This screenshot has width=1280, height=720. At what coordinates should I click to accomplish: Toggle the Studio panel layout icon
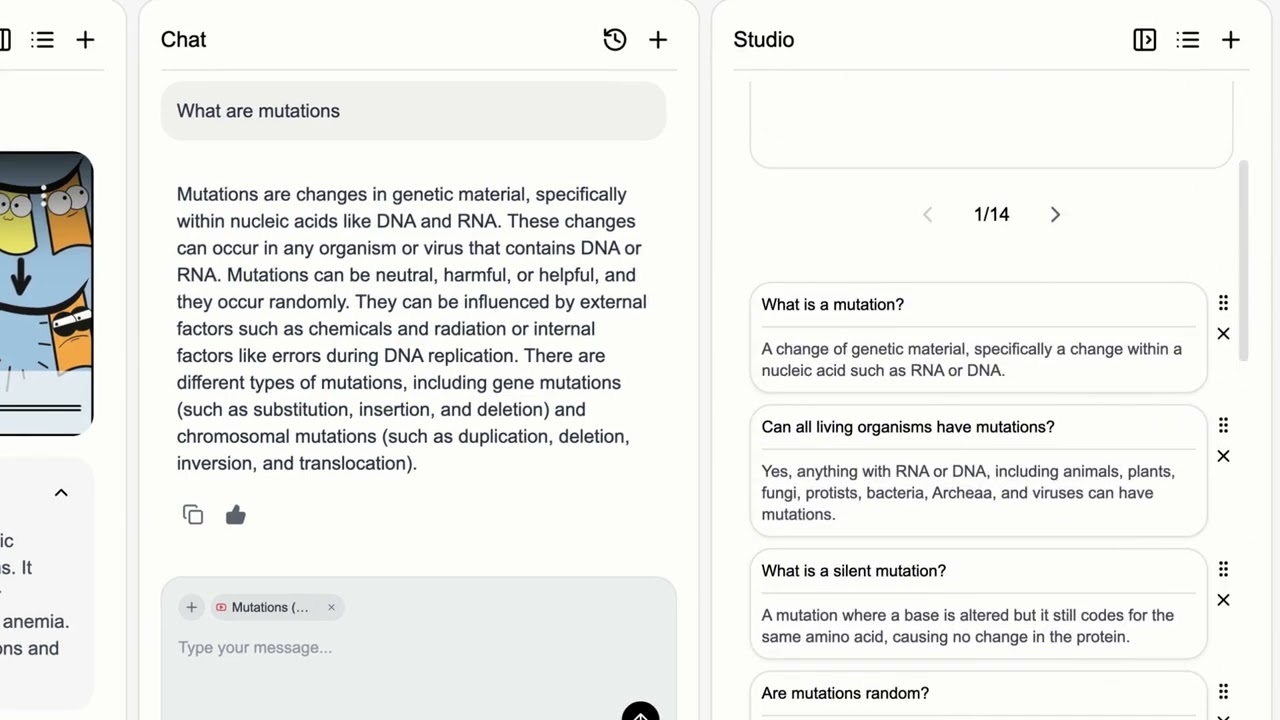[x=1144, y=40]
